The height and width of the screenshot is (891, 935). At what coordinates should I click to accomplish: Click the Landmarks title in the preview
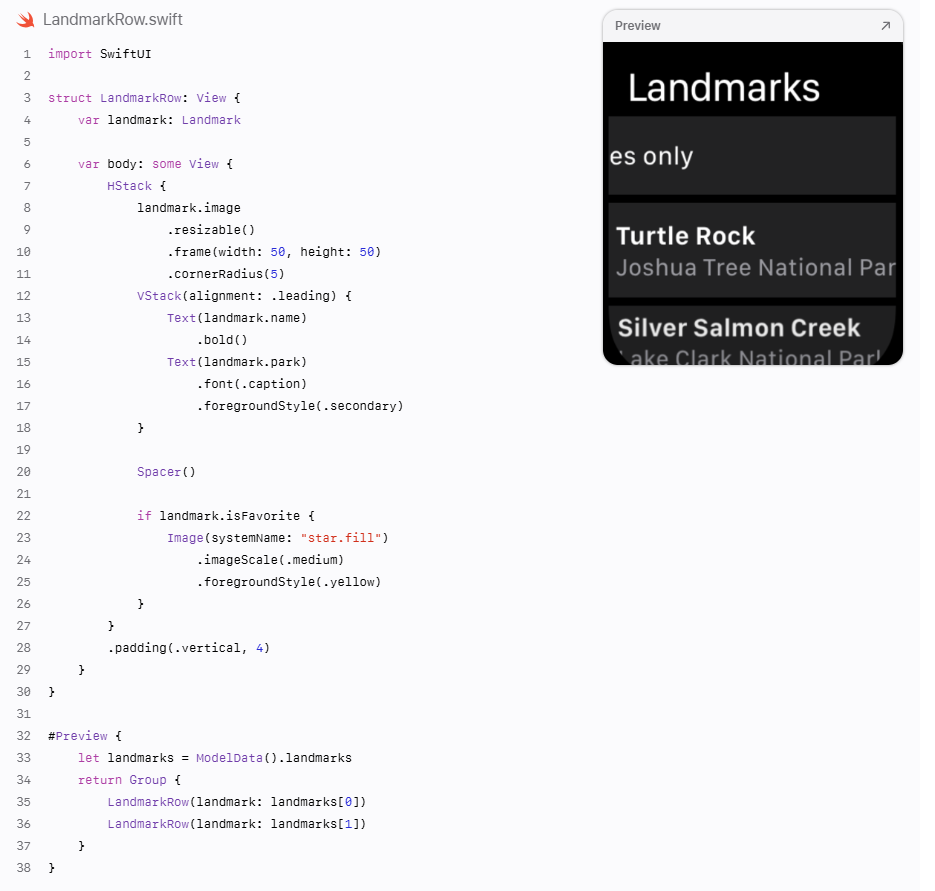tap(724, 88)
